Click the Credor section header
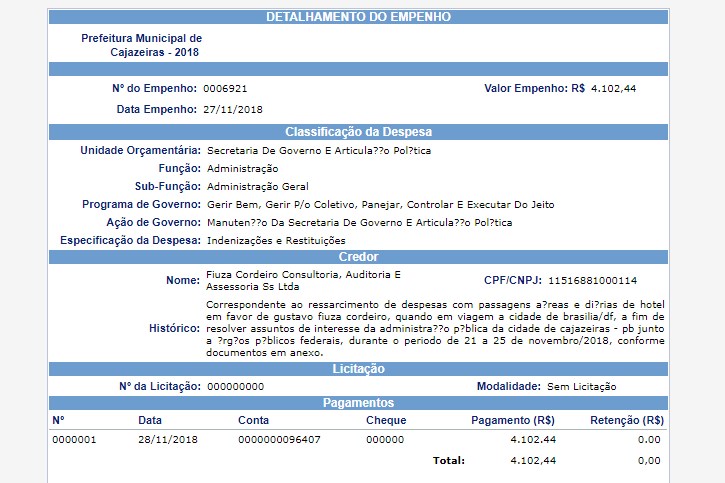725x483 pixels. [358, 257]
